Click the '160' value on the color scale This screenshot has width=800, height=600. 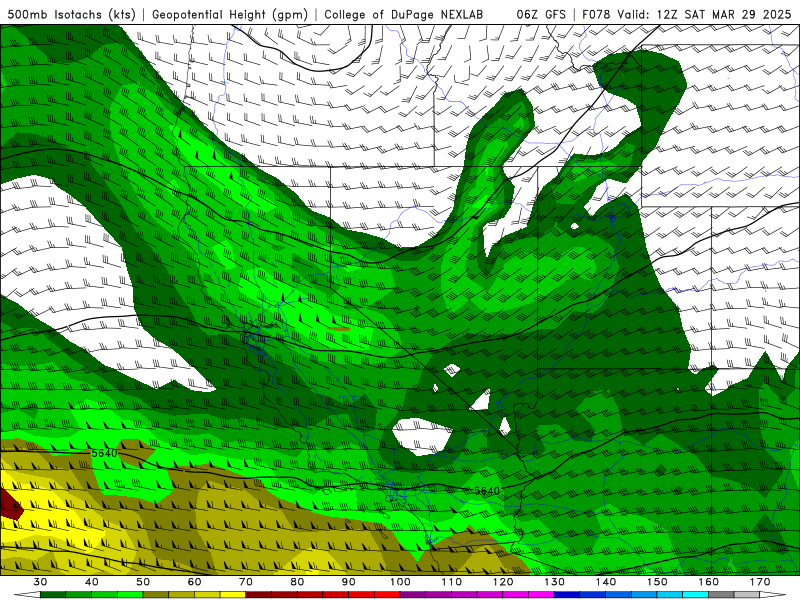(x=709, y=582)
